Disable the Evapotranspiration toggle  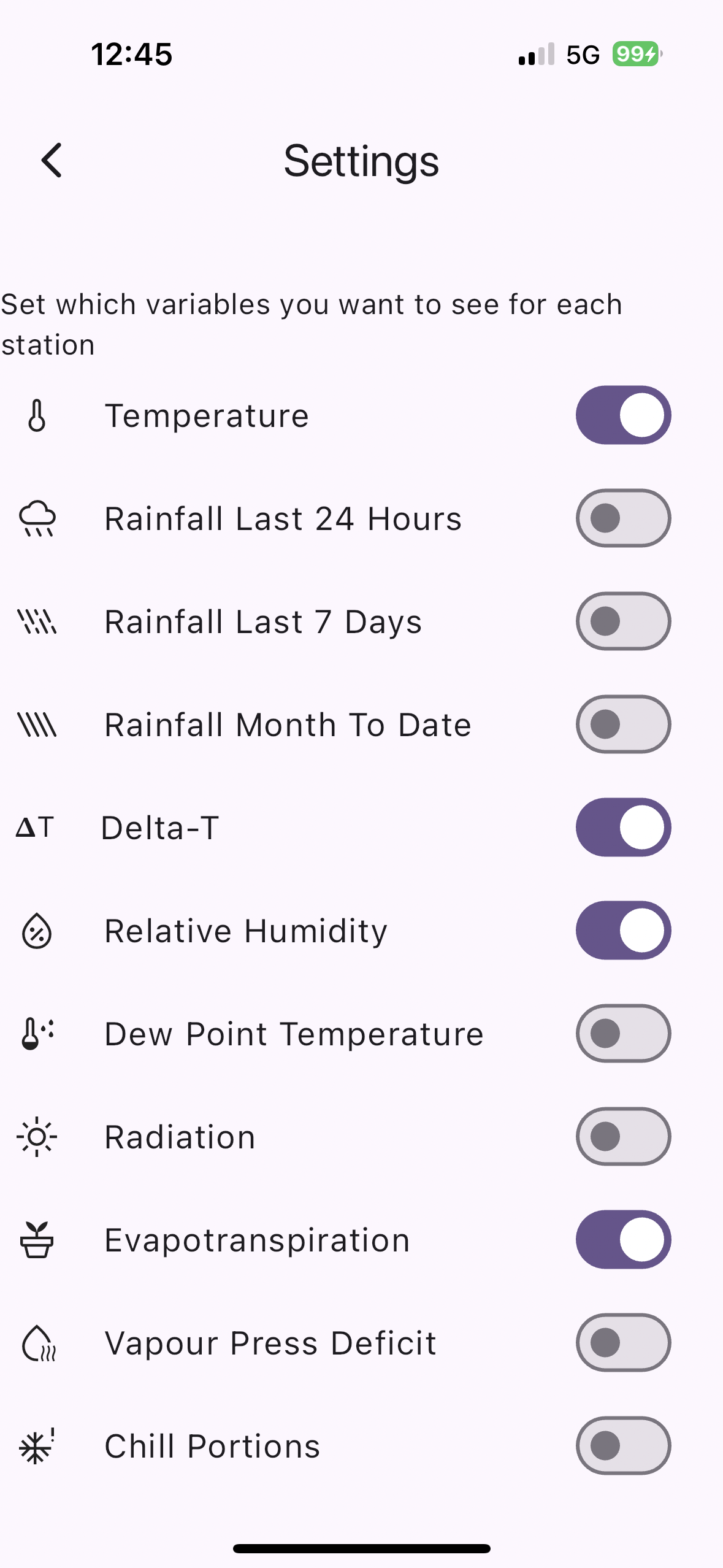pos(623,1240)
